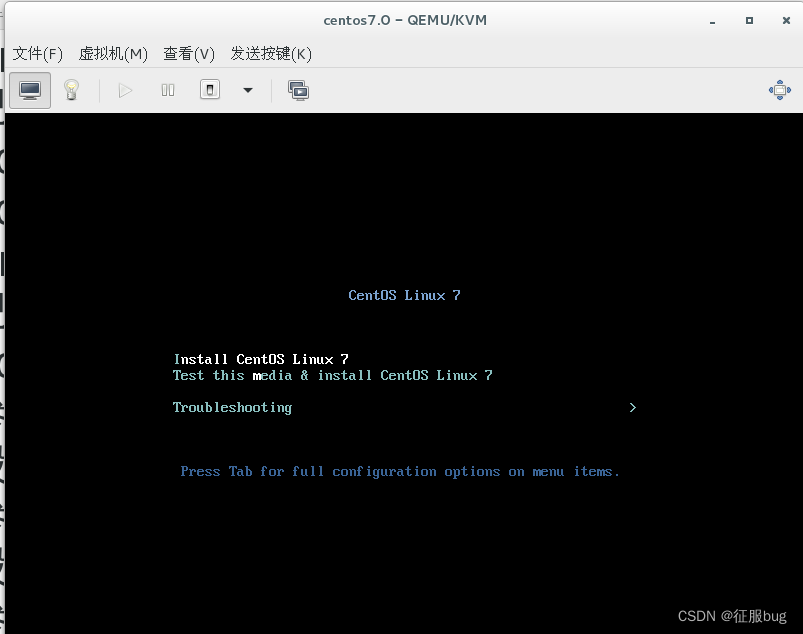Close the centos7.0 QEMU/KVM window
The width and height of the screenshot is (803, 634).
coord(786,20)
